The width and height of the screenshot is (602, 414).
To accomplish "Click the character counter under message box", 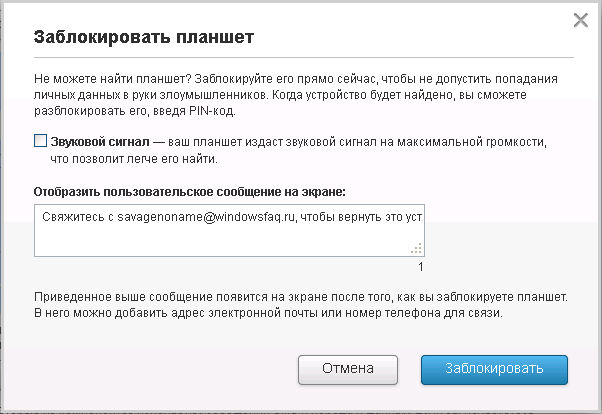I will coord(421,267).
